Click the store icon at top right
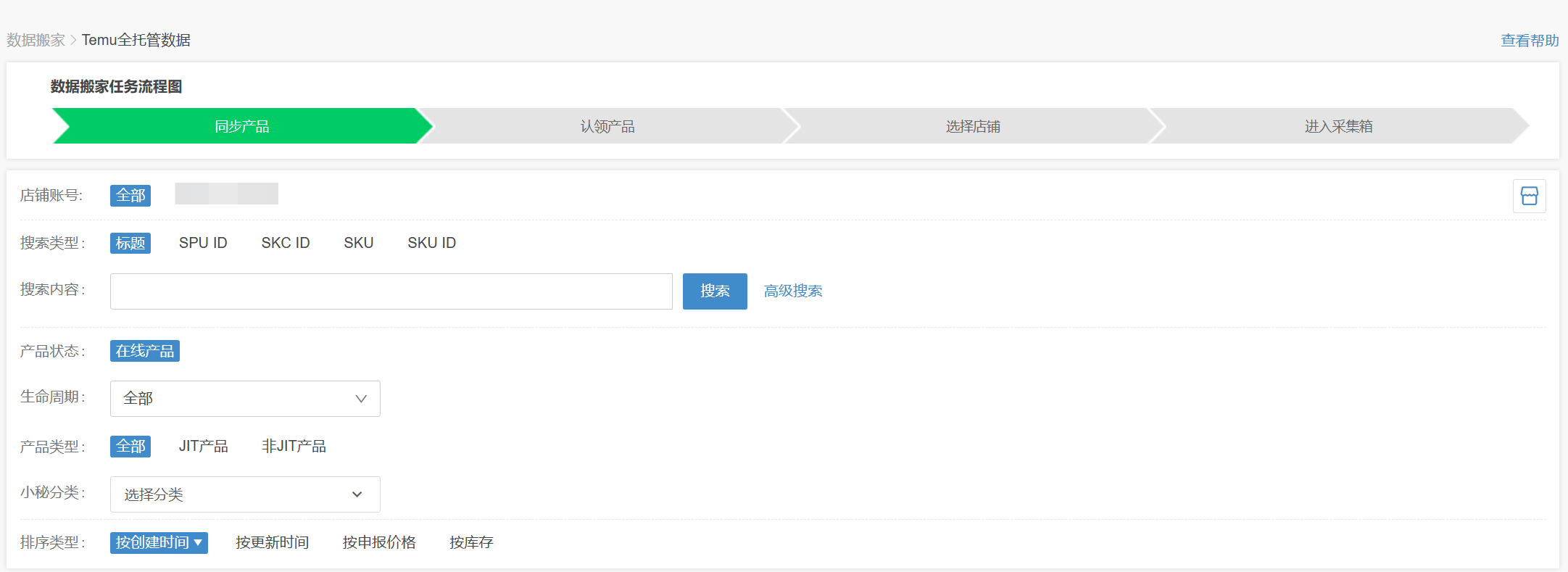 point(1529,196)
